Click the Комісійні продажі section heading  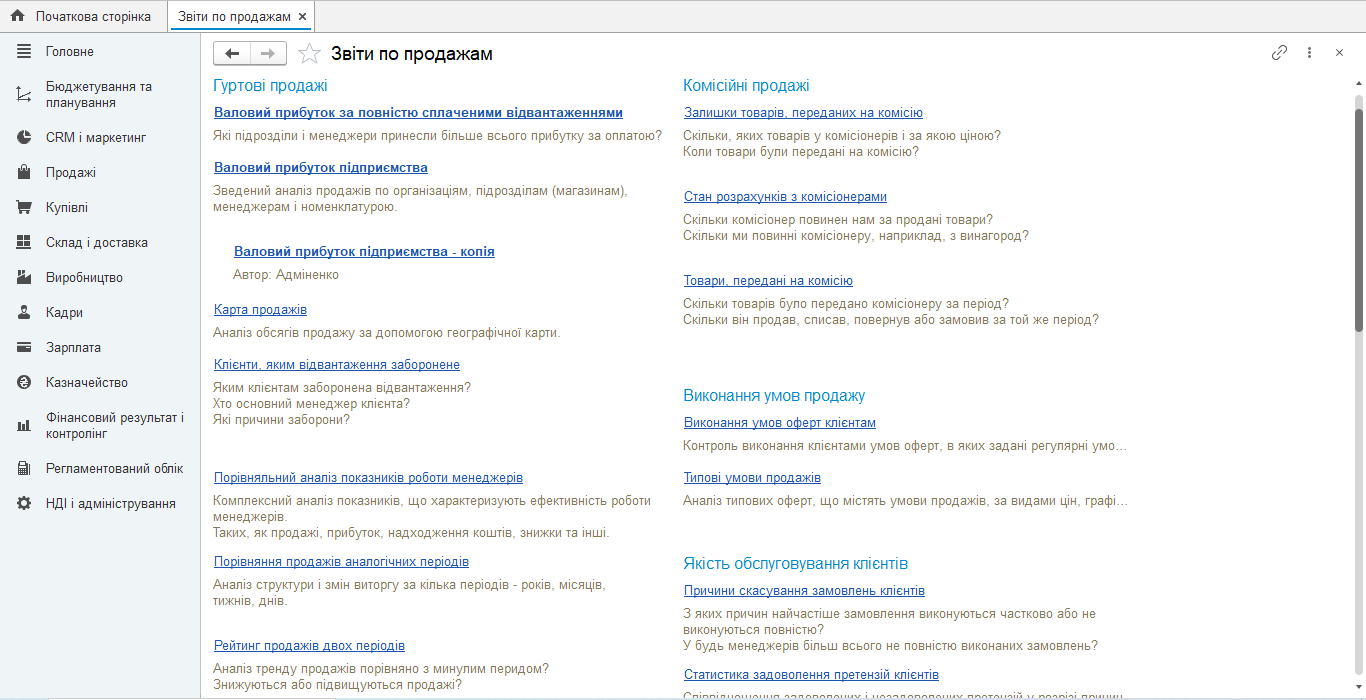[x=746, y=86]
